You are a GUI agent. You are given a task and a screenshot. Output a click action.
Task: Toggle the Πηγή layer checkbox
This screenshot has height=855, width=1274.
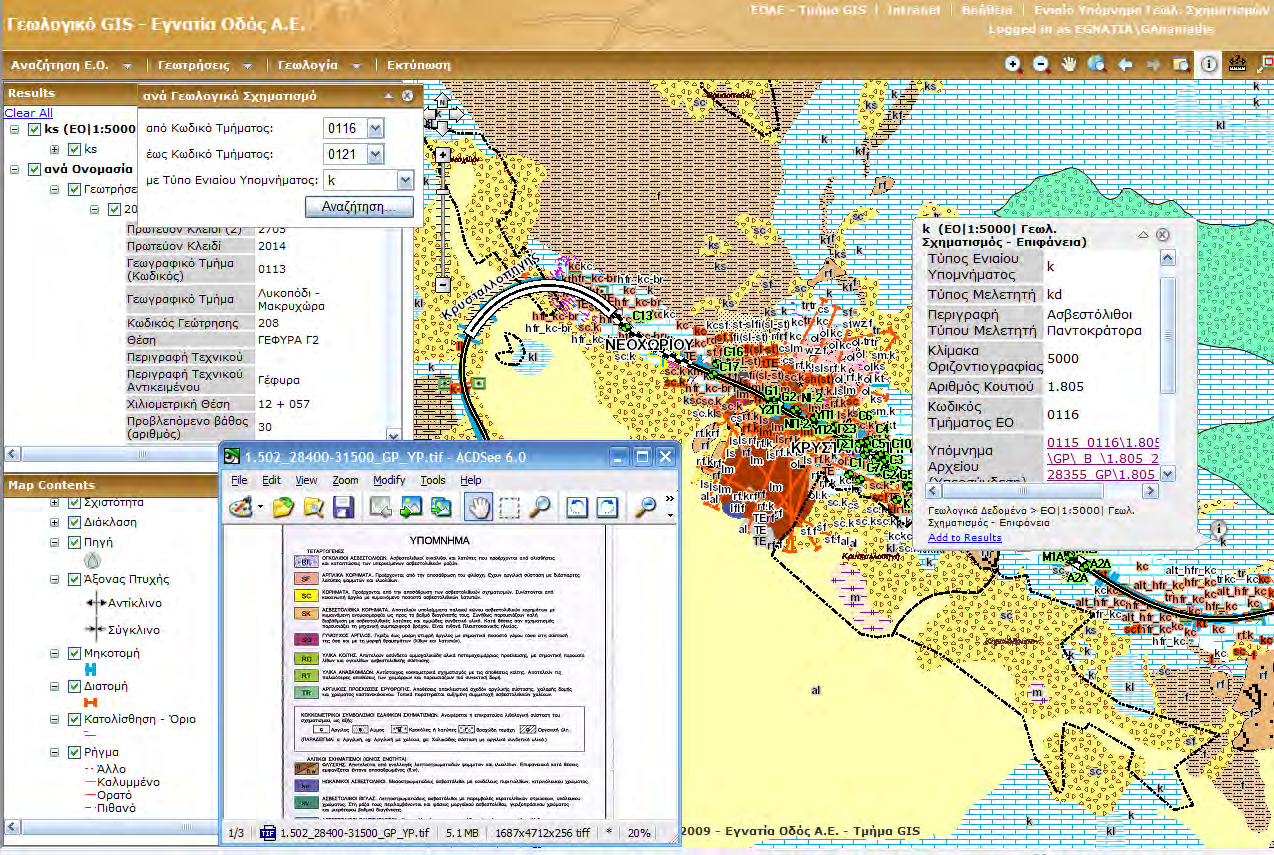pos(74,542)
